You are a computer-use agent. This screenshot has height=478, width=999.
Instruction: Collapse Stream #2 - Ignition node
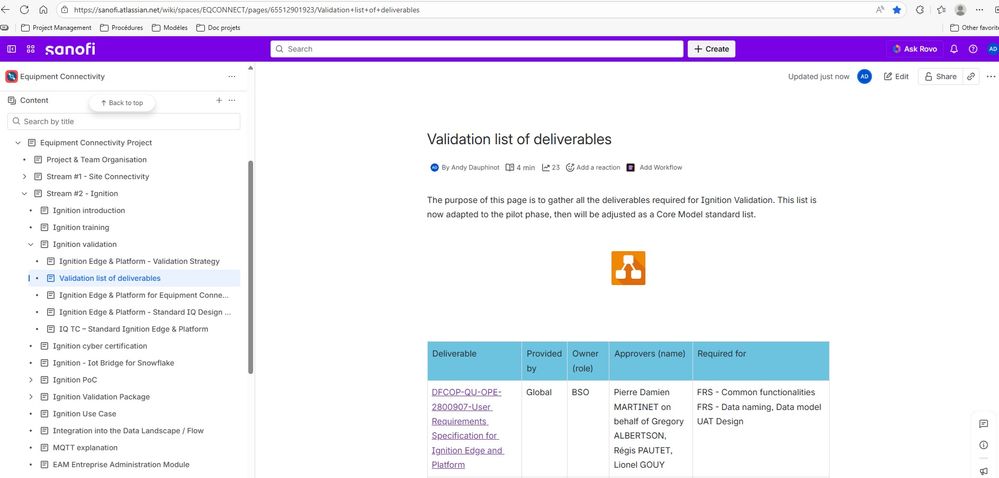click(x=24, y=194)
